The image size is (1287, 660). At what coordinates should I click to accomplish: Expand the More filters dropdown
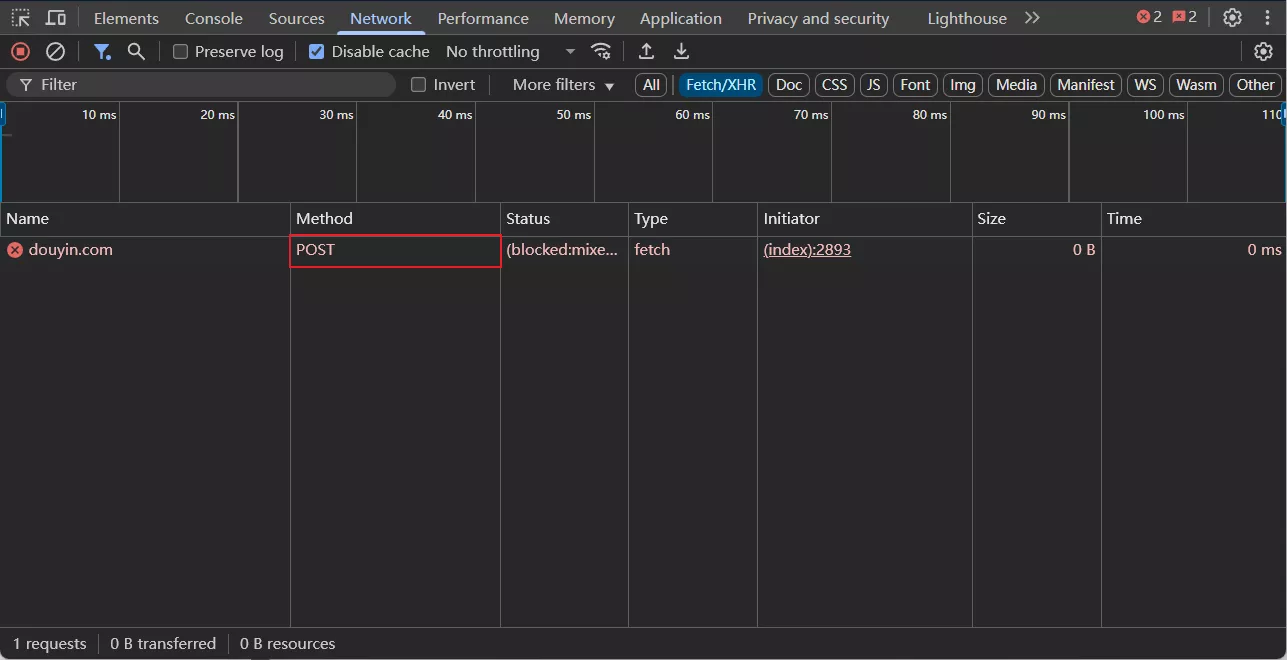click(563, 85)
